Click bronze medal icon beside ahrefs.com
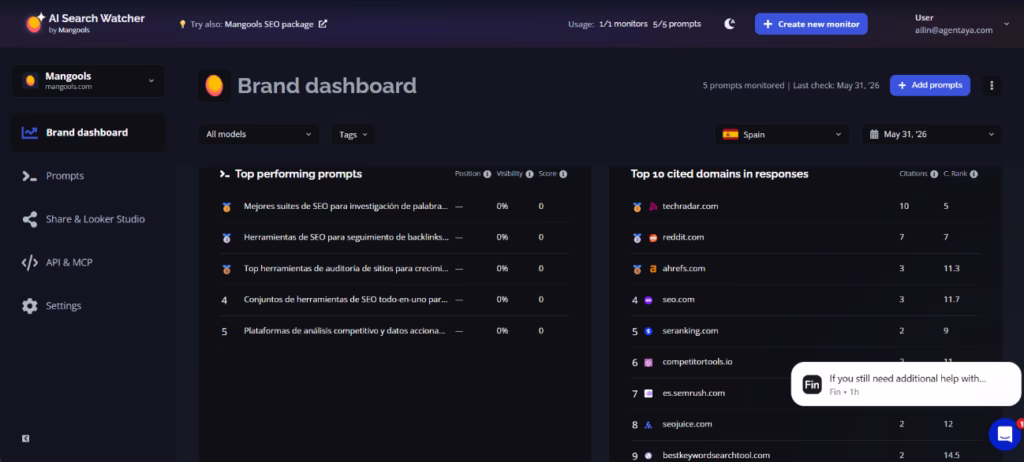 tap(637, 269)
